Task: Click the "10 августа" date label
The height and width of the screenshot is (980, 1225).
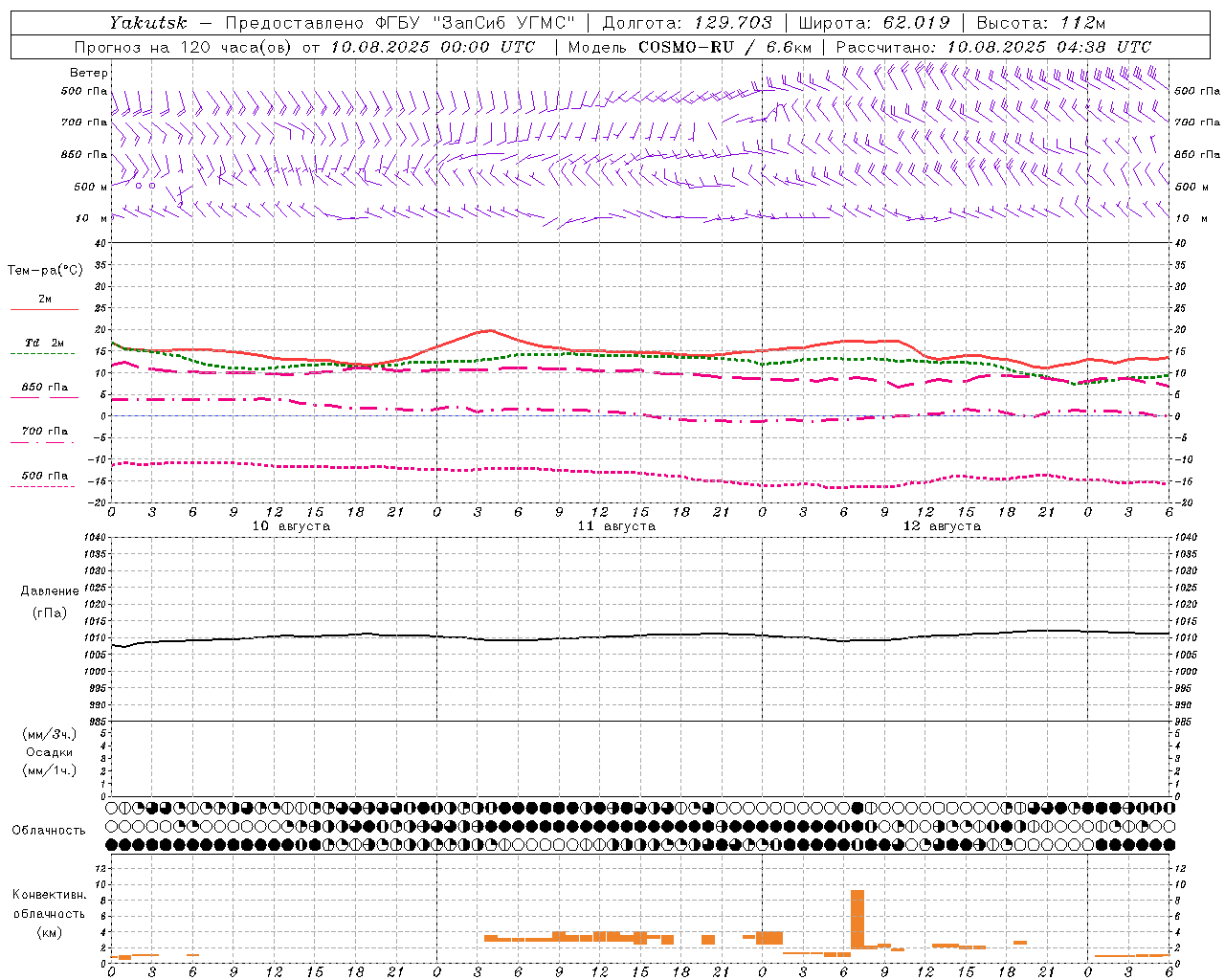Action: click(x=291, y=526)
